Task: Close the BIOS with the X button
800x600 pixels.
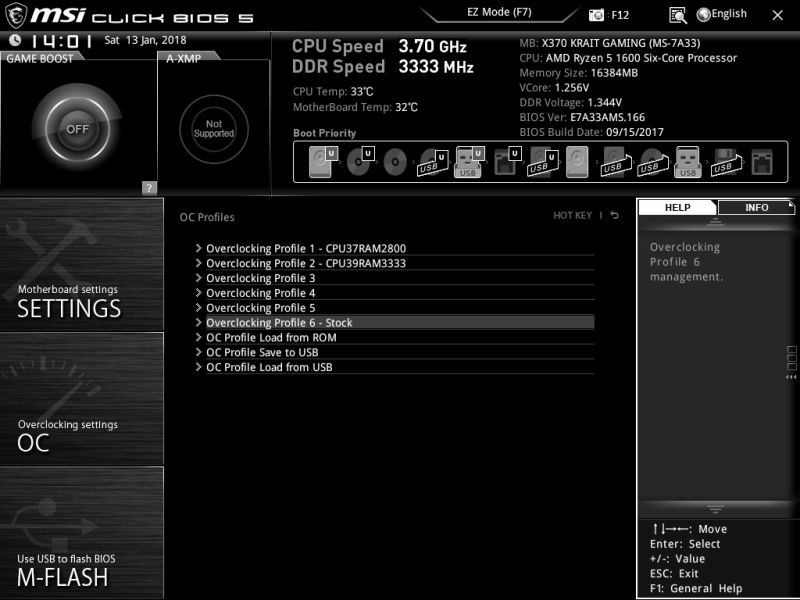Action: [777, 15]
